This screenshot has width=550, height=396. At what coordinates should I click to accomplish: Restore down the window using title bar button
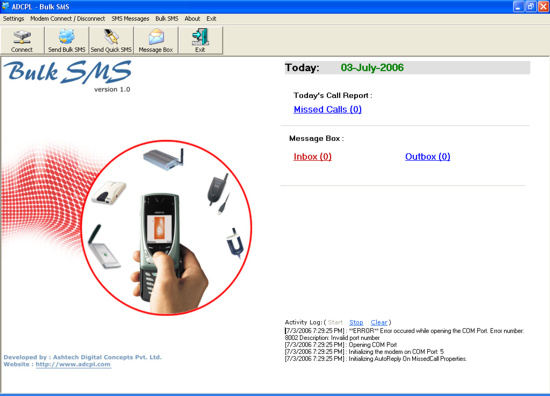(530, 6)
